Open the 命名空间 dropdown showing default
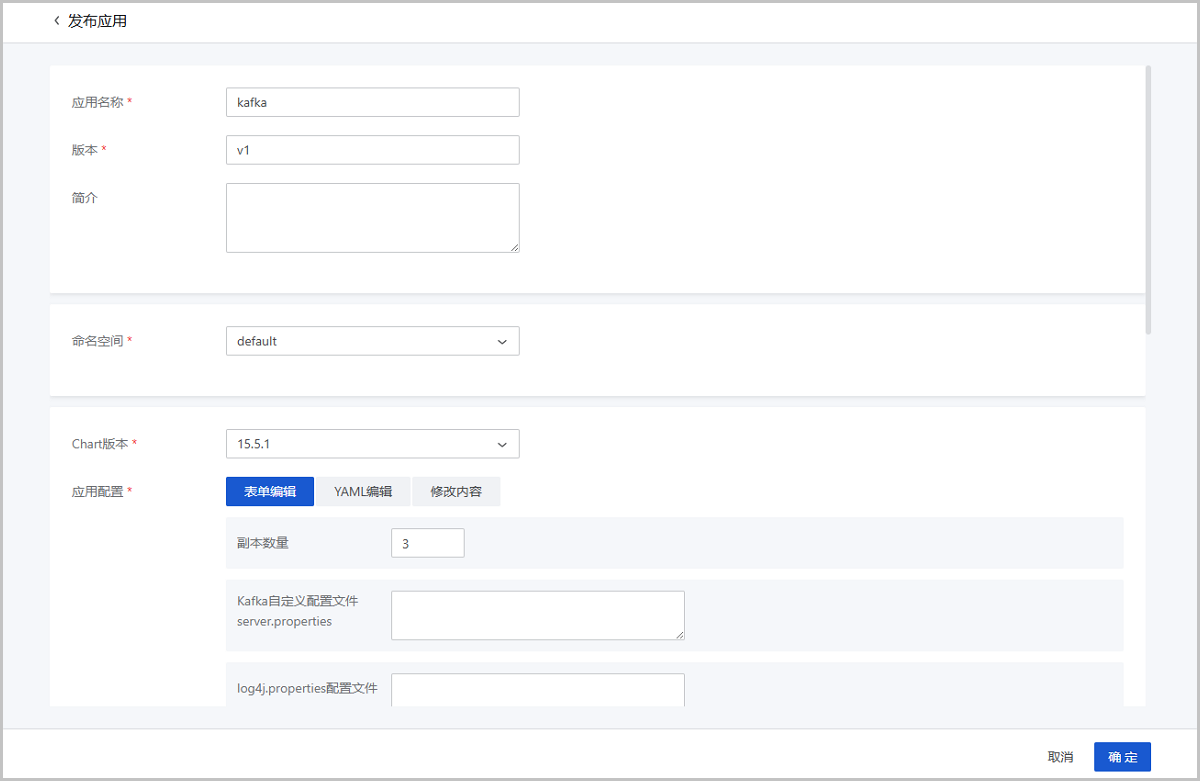The height and width of the screenshot is (781, 1200). click(372, 341)
